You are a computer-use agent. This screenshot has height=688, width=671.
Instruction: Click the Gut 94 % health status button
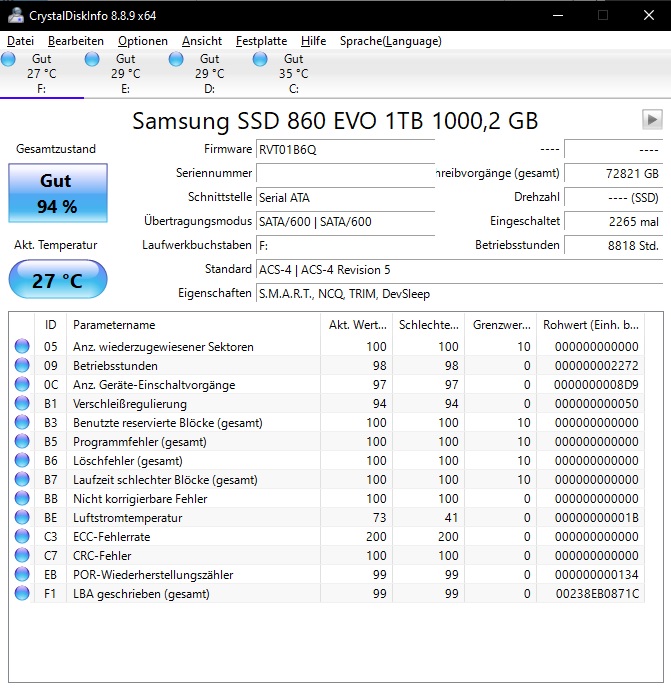pos(58,193)
